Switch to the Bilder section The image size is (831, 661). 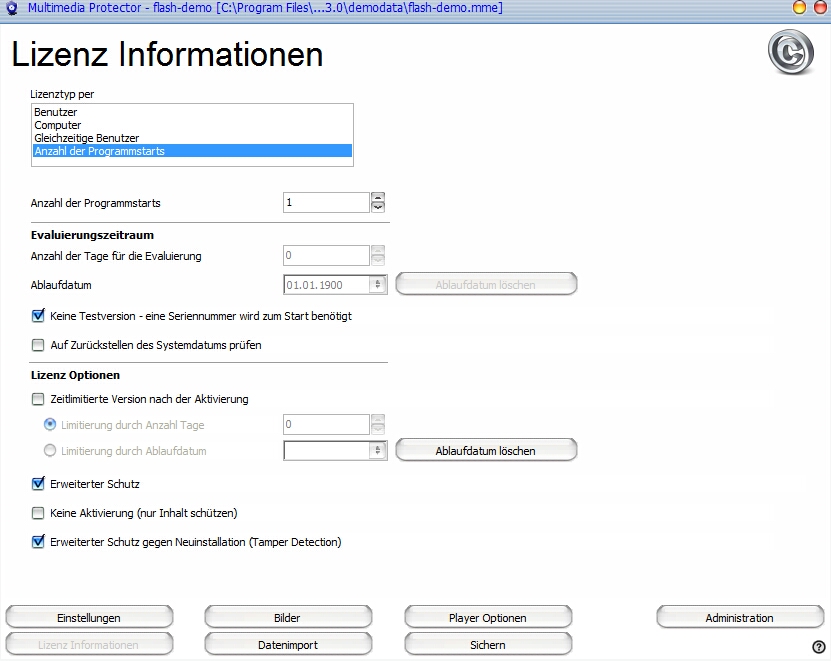(287, 618)
